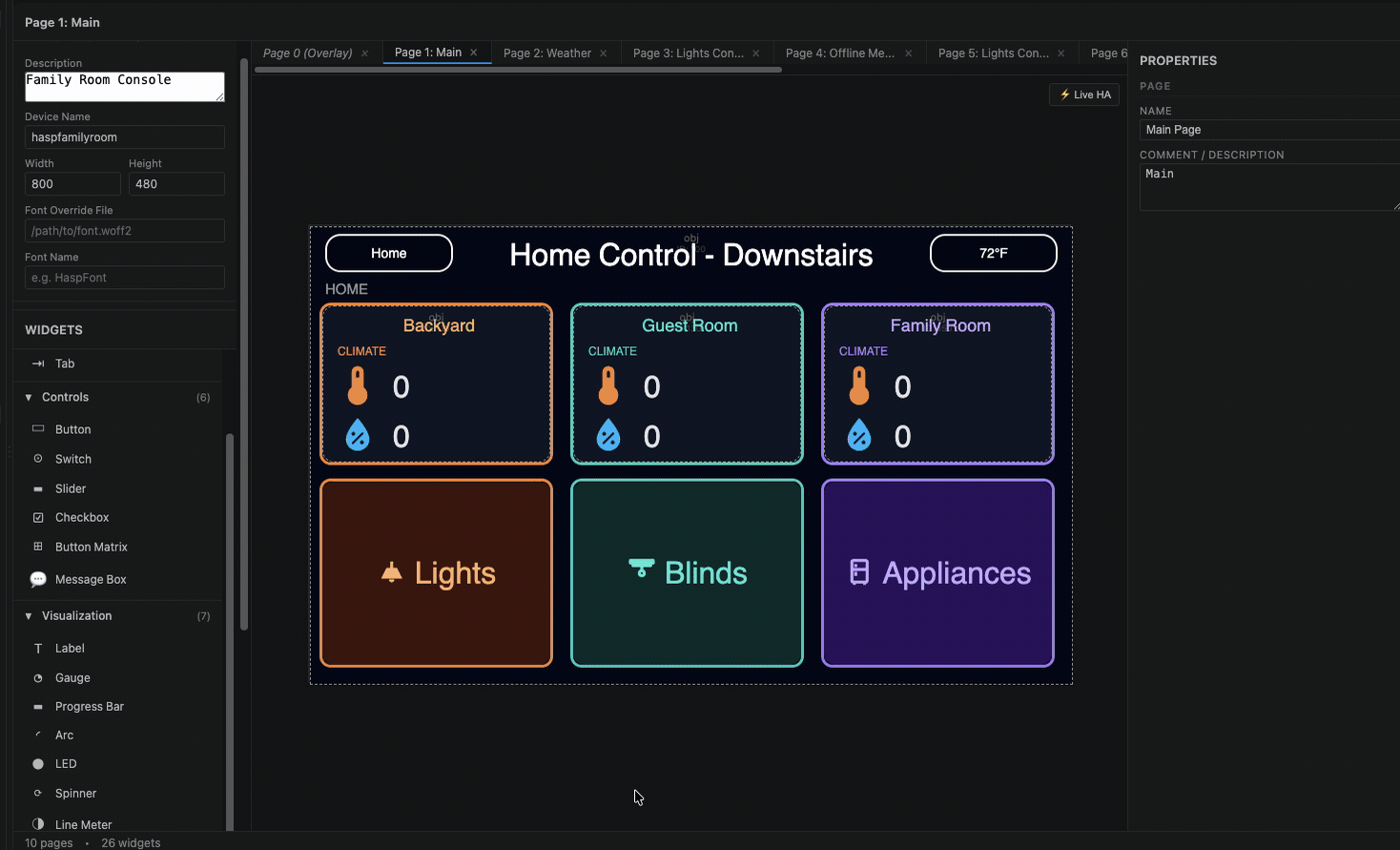Screen dimensions: 1400x850
Task: Click the Checkbox widget icon
Action: (x=38, y=517)
